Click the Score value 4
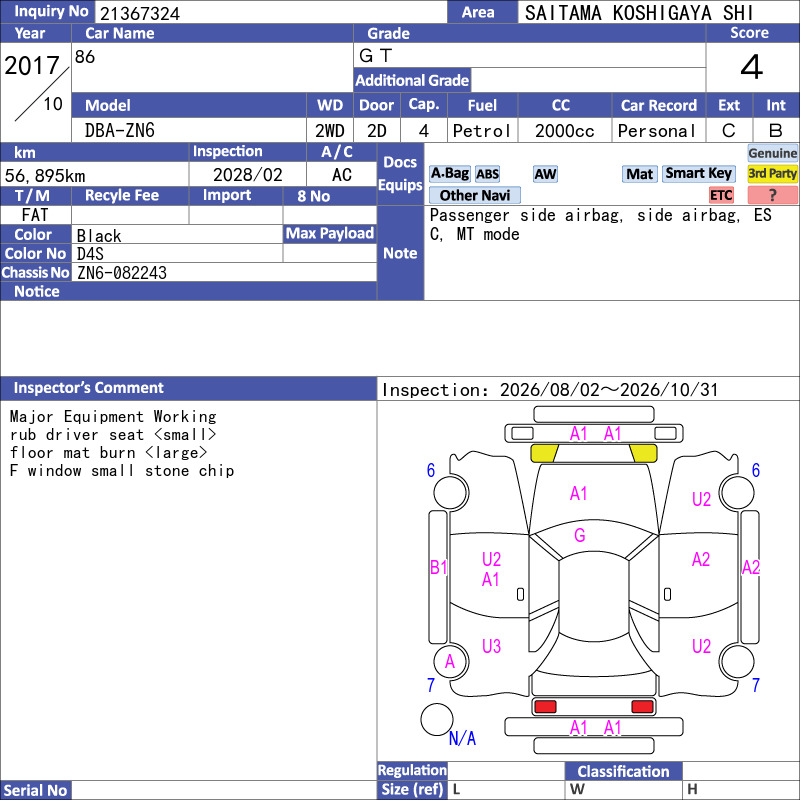 click(x=752, y=67)
